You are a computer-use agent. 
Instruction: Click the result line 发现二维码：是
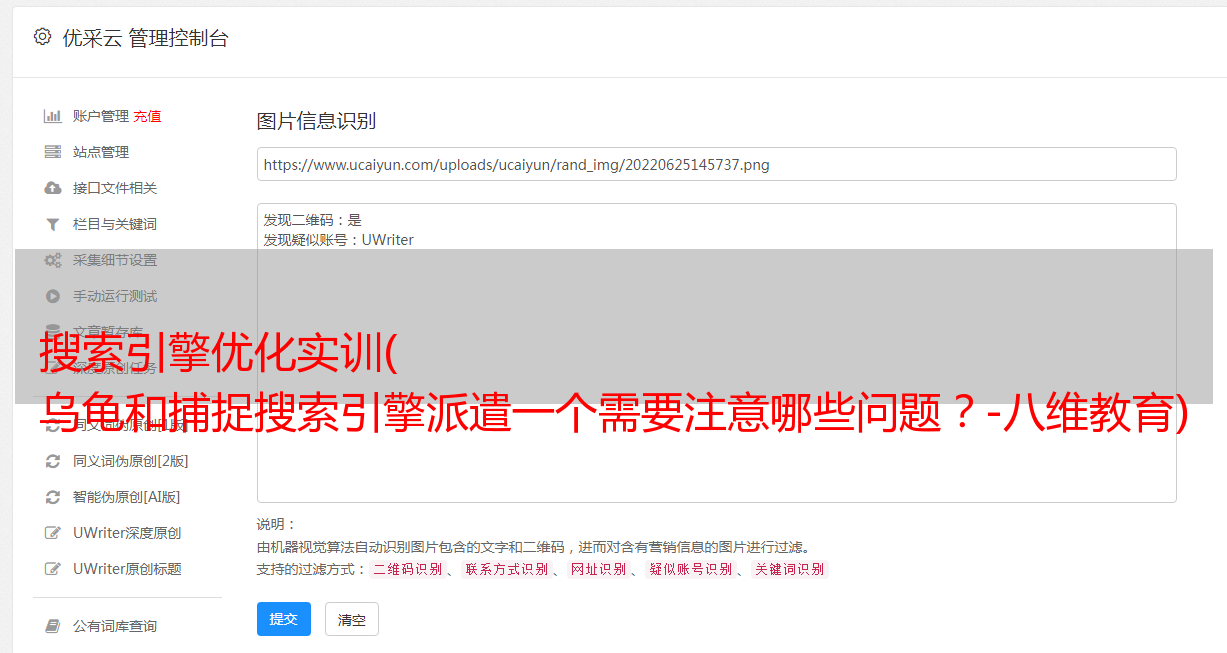point(313,220)
